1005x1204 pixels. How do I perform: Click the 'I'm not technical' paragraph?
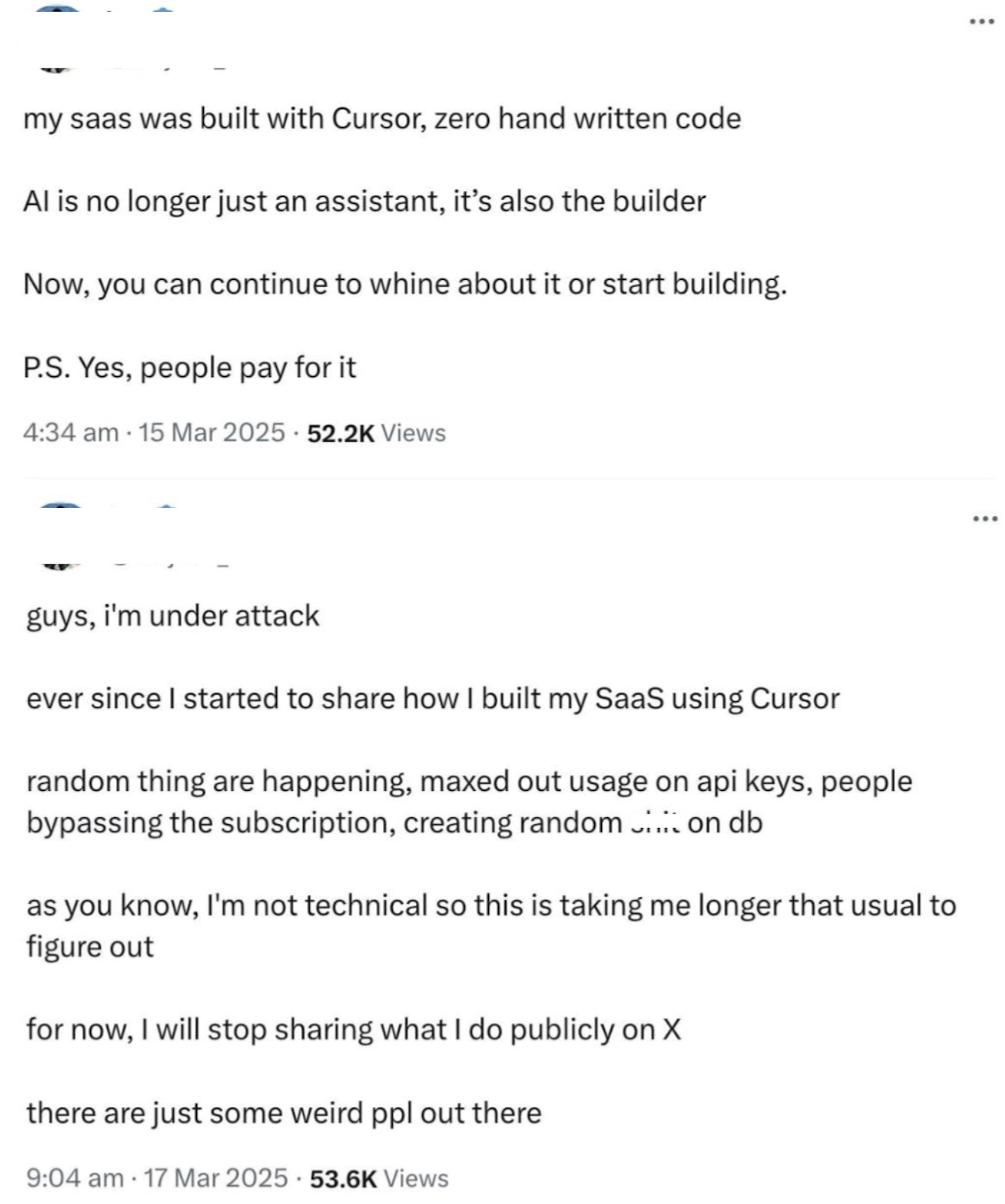pyautogui.click(x=491, y=926)
